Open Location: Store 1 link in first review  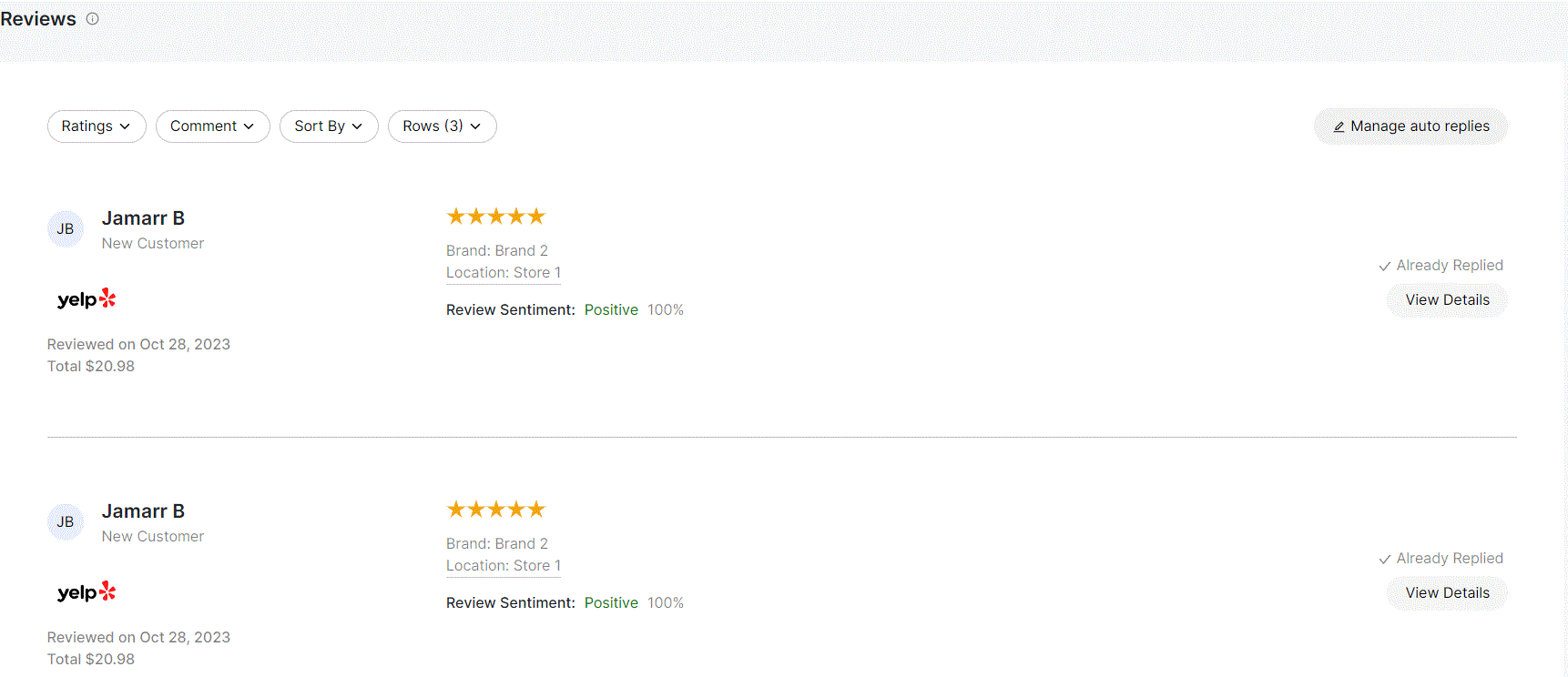point(504,273)
